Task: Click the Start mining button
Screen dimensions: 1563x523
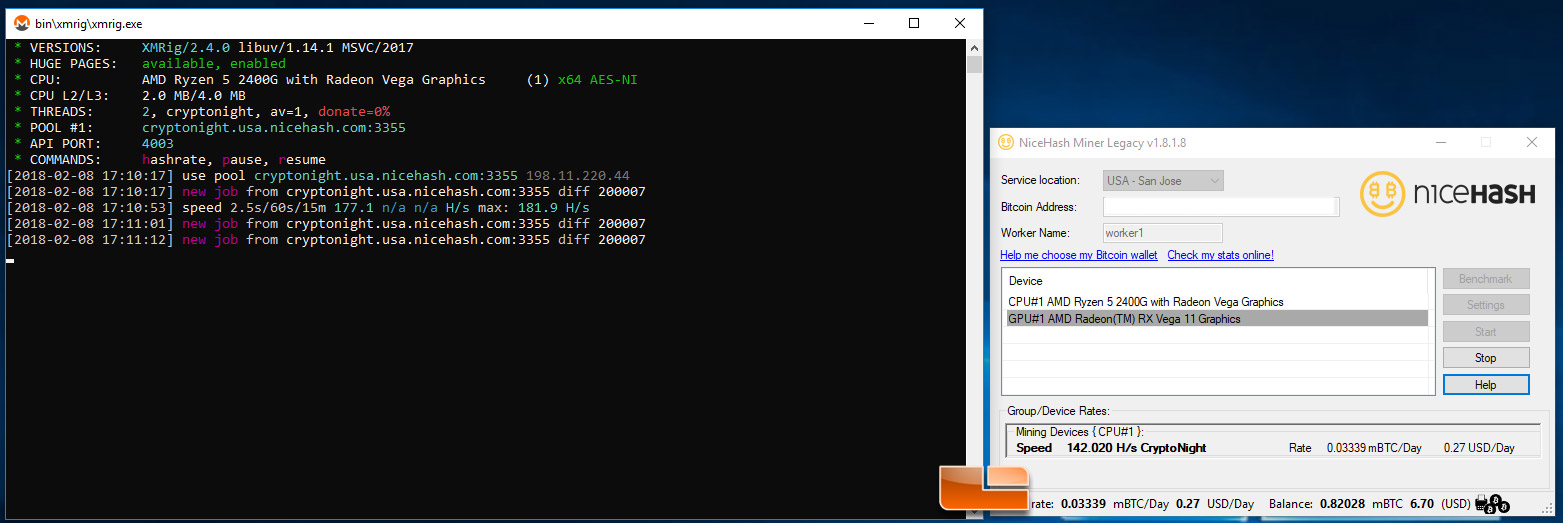Action: [1486, 331]
